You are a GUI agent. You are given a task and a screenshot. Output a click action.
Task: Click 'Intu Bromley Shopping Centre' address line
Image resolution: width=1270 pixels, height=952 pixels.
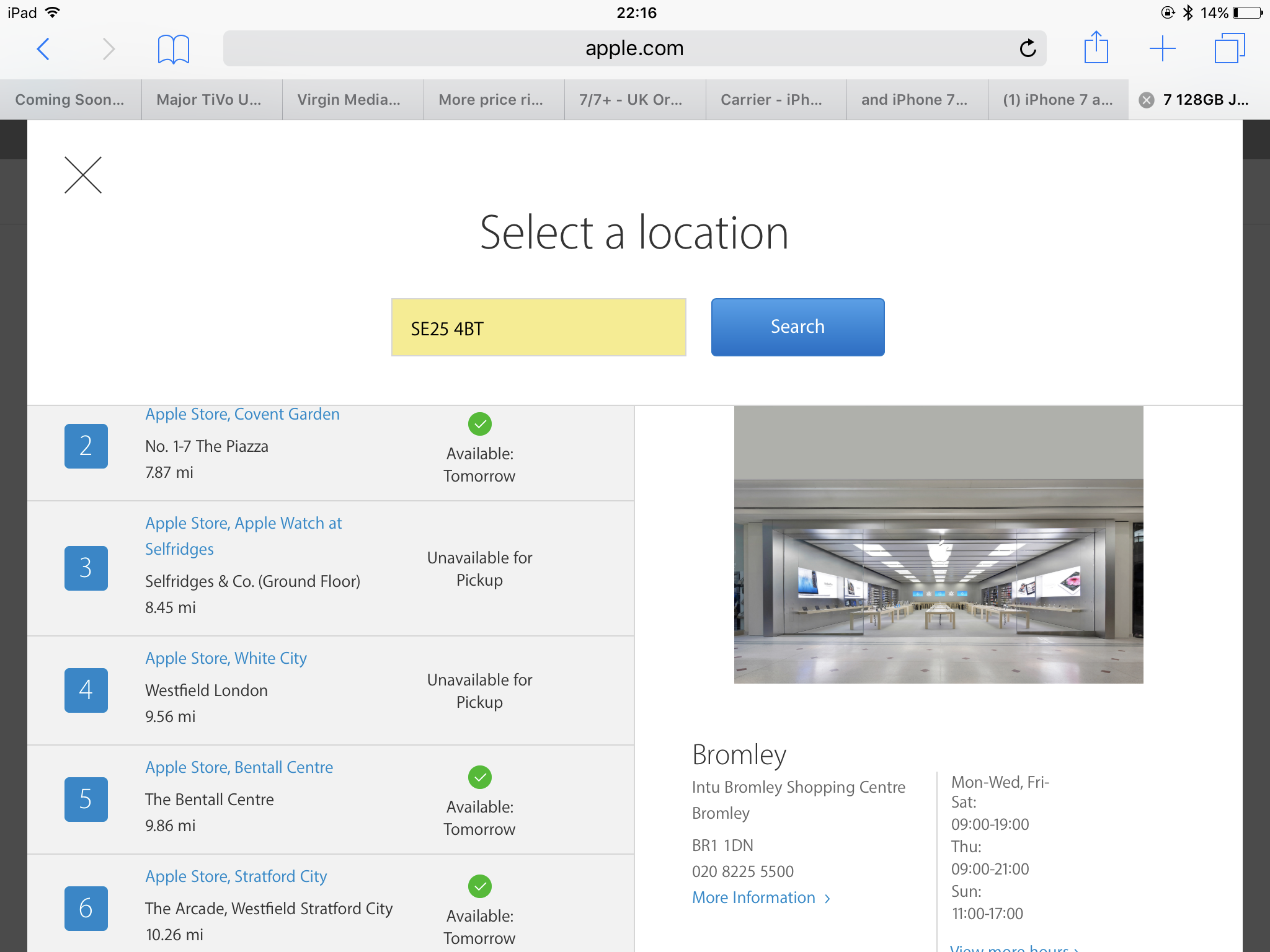[799, 787]
